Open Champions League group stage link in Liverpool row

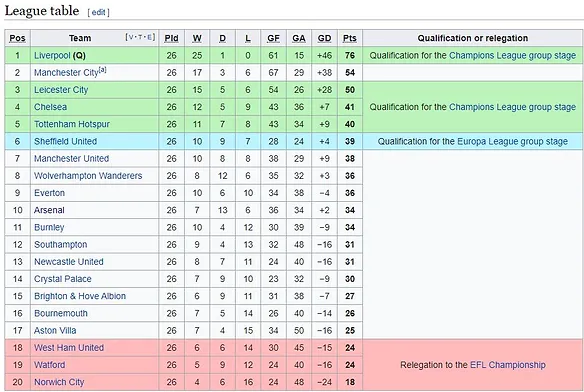pyautogui.click(x=512, y=56)
